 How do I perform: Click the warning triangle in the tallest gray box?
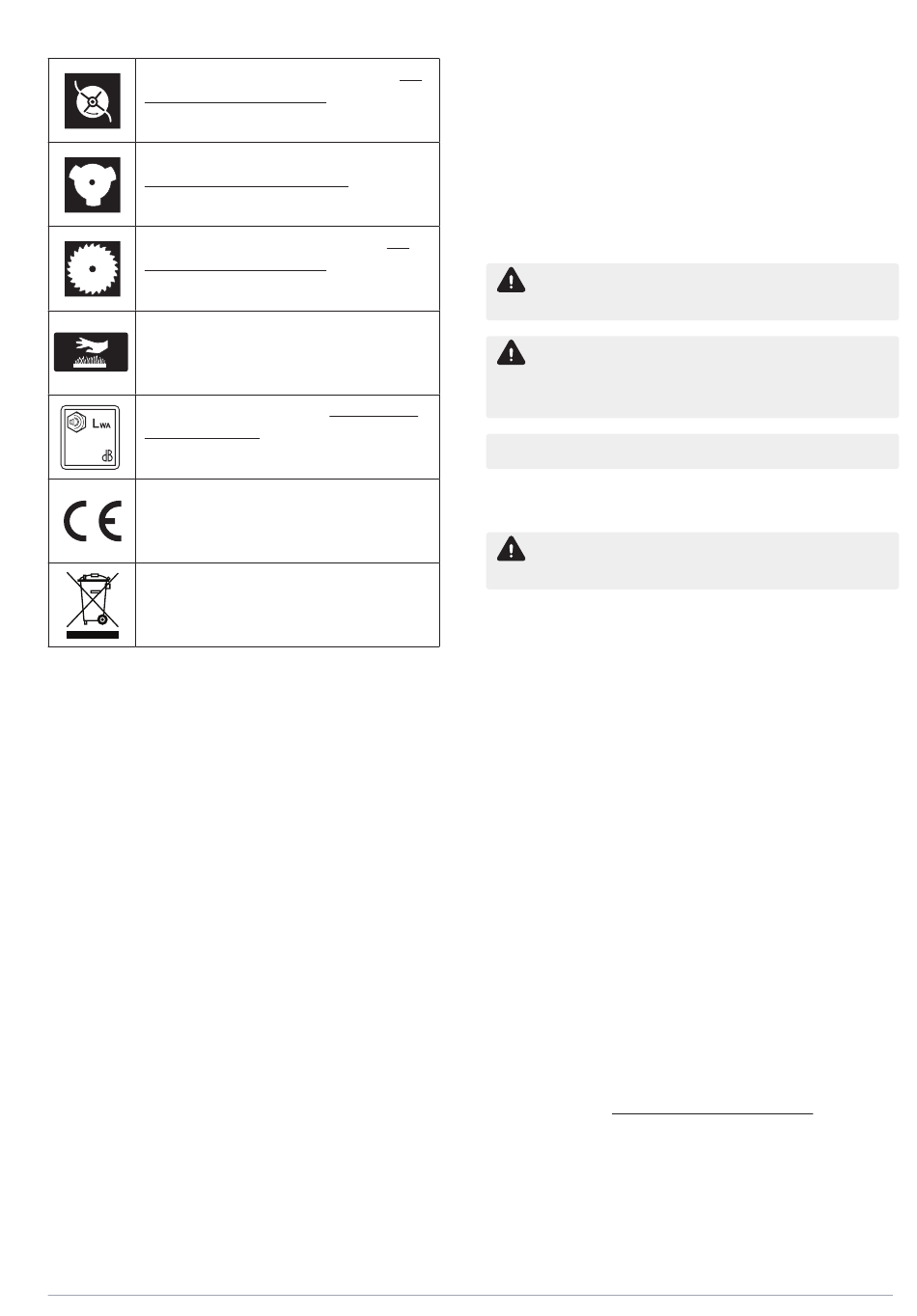[511, 354]
